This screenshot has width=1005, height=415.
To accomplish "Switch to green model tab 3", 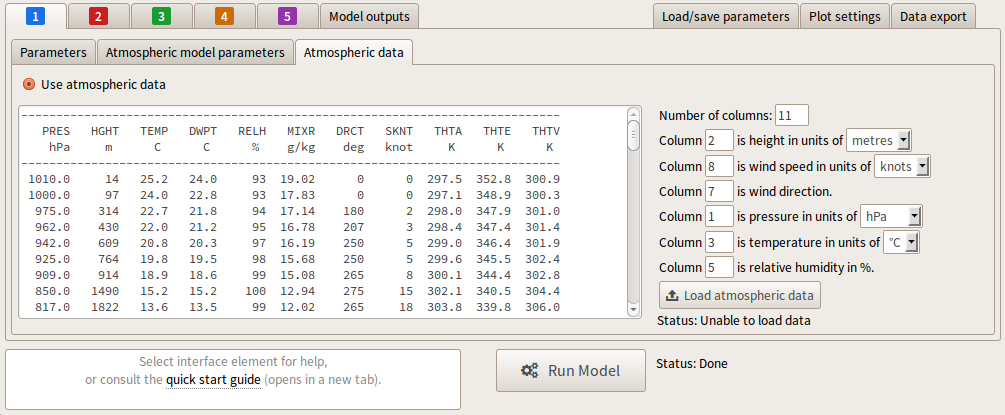I will pyautogui.click(x=161, y=16).
